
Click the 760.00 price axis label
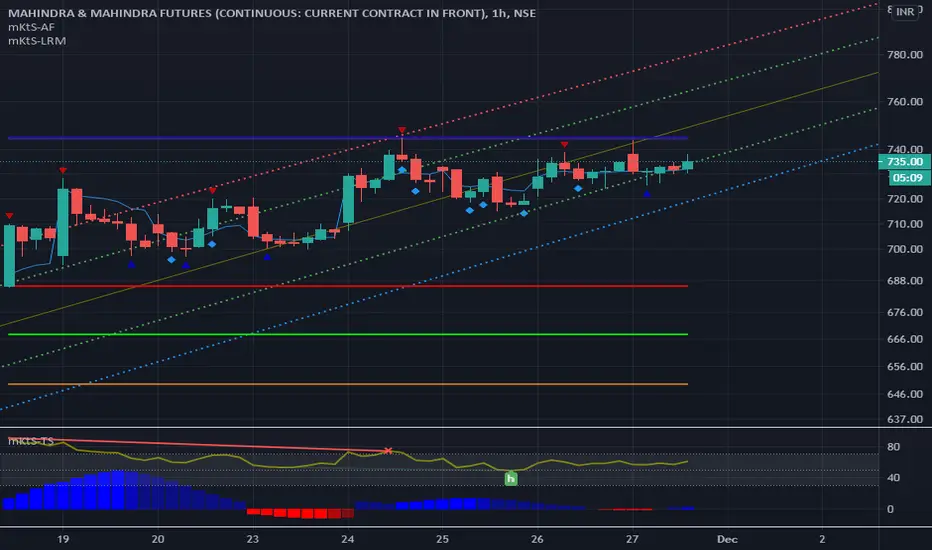point(905,102)
